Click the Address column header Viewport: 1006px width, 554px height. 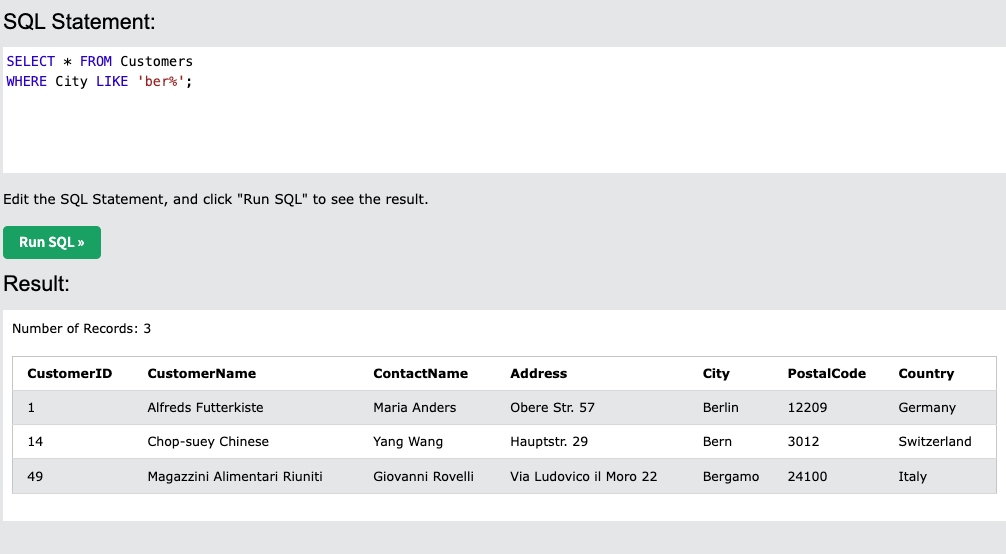tap(538, 374)
